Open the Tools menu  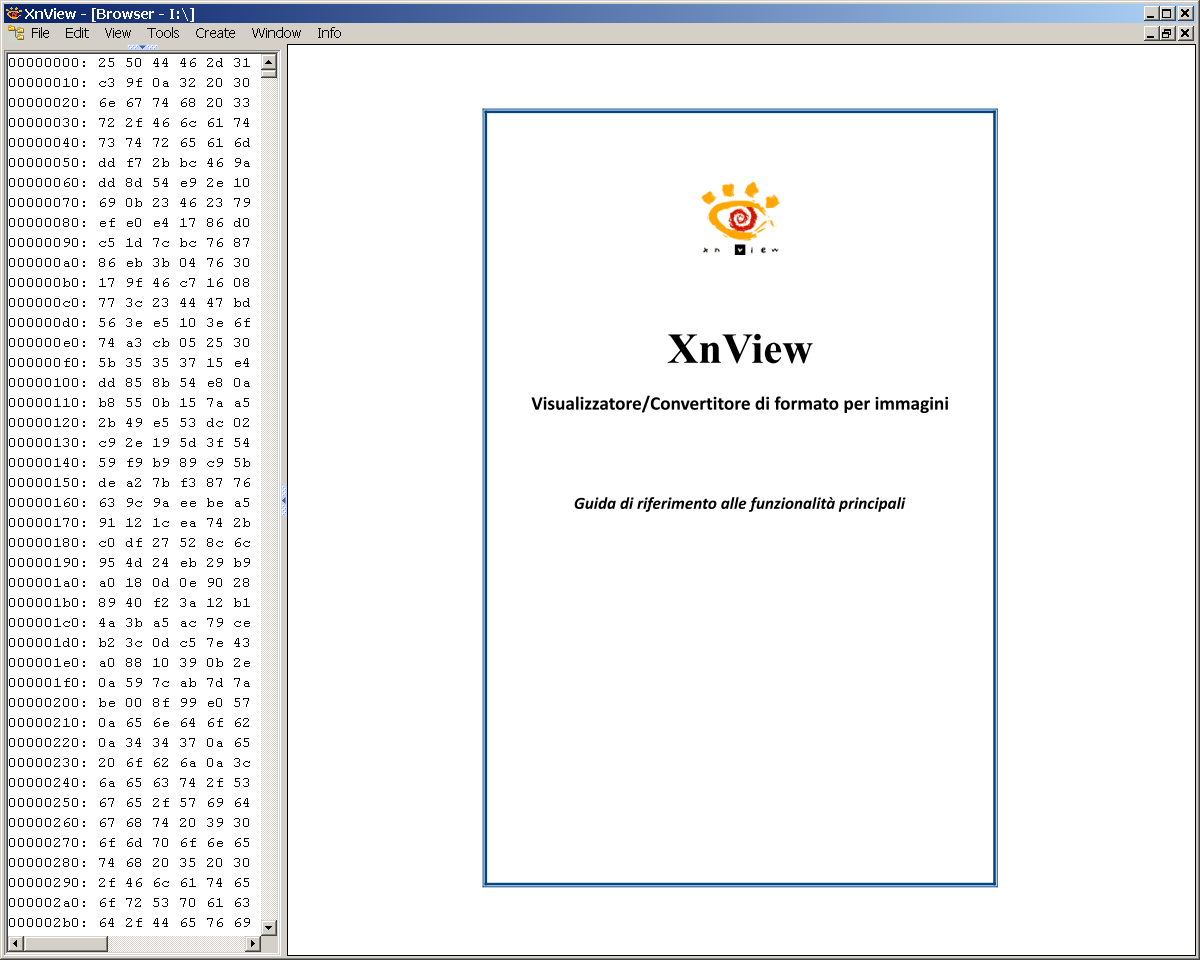(163, 33)
